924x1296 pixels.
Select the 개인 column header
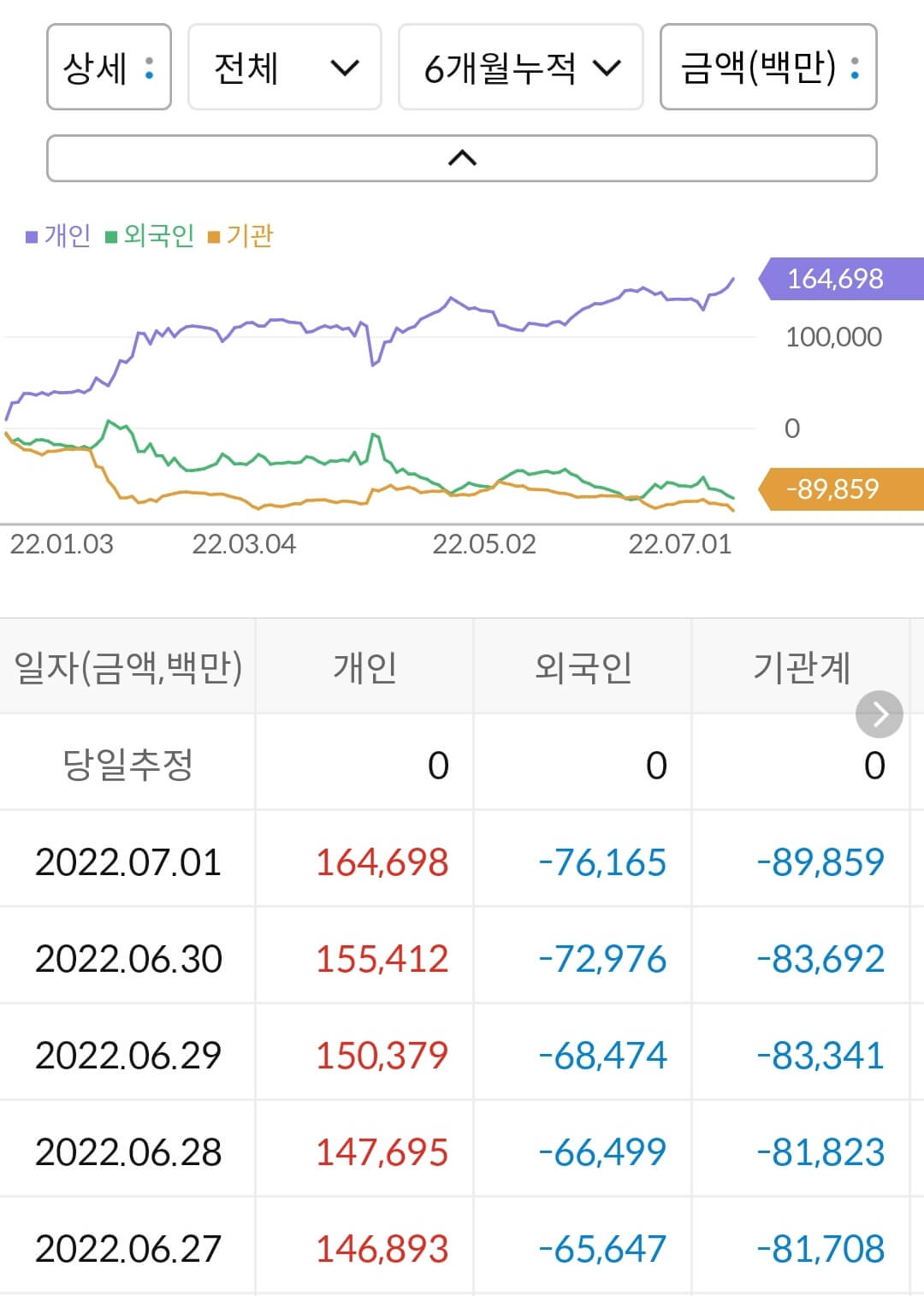coord(364,666)
